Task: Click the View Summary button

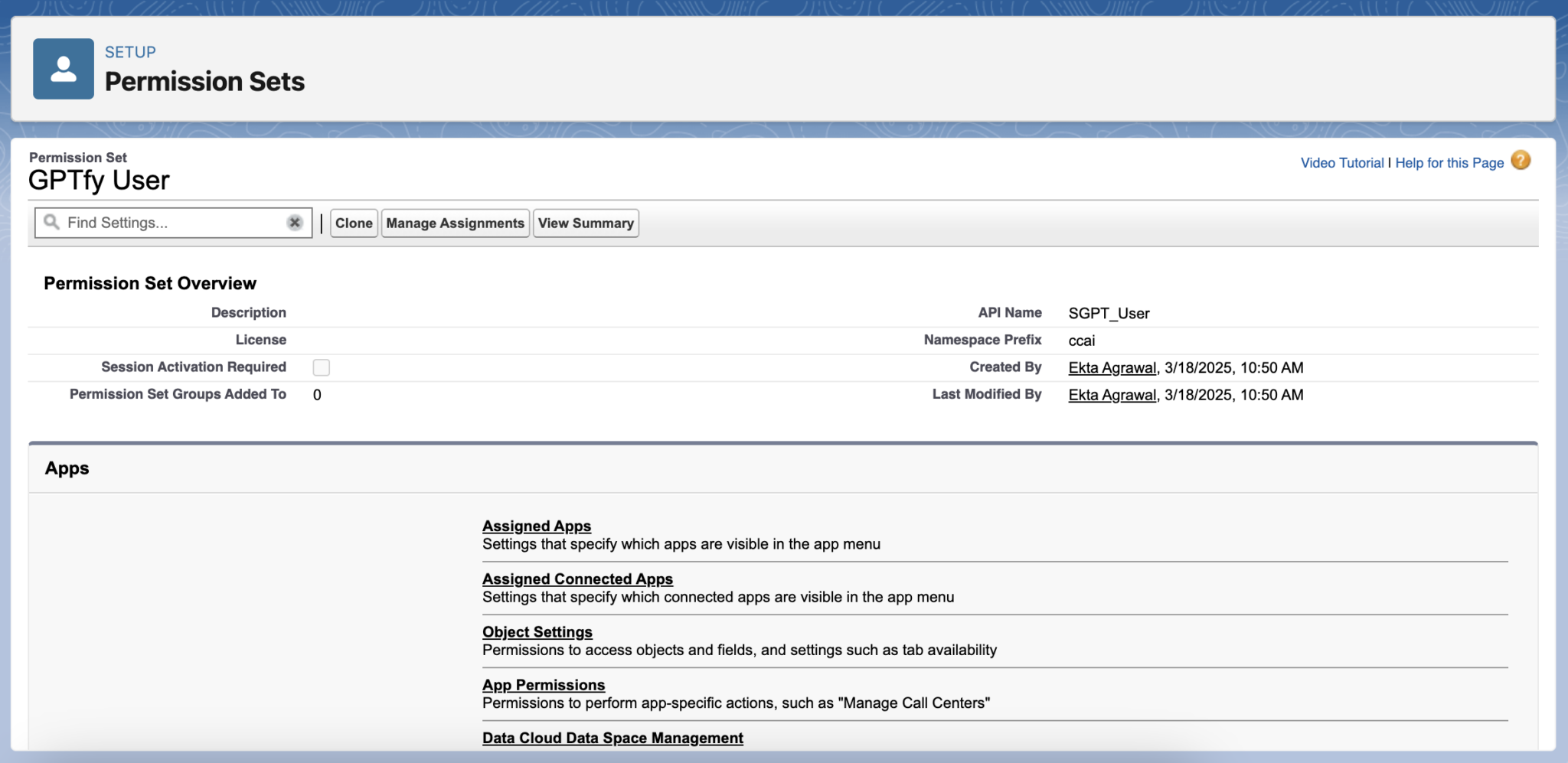Action: click(586, 223)
